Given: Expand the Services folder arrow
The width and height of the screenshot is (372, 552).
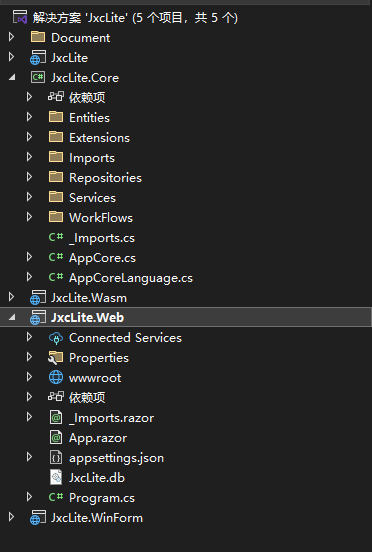Looking at the screenshot, I should tap(30, 197).
